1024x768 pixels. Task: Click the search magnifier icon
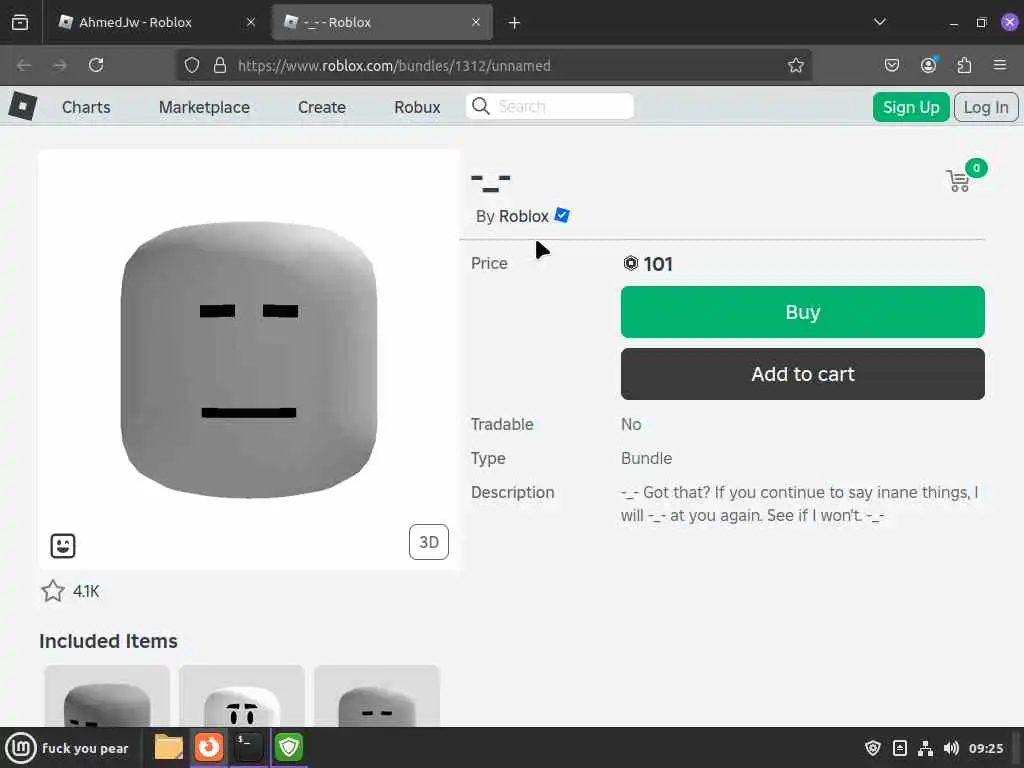481,106
